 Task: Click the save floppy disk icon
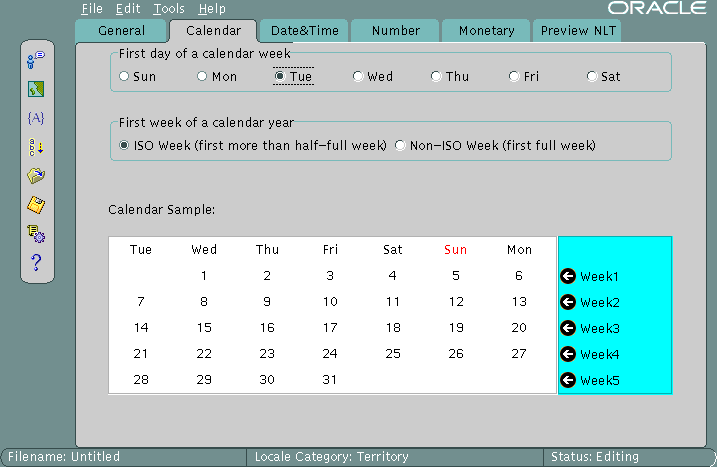(36, 204)
